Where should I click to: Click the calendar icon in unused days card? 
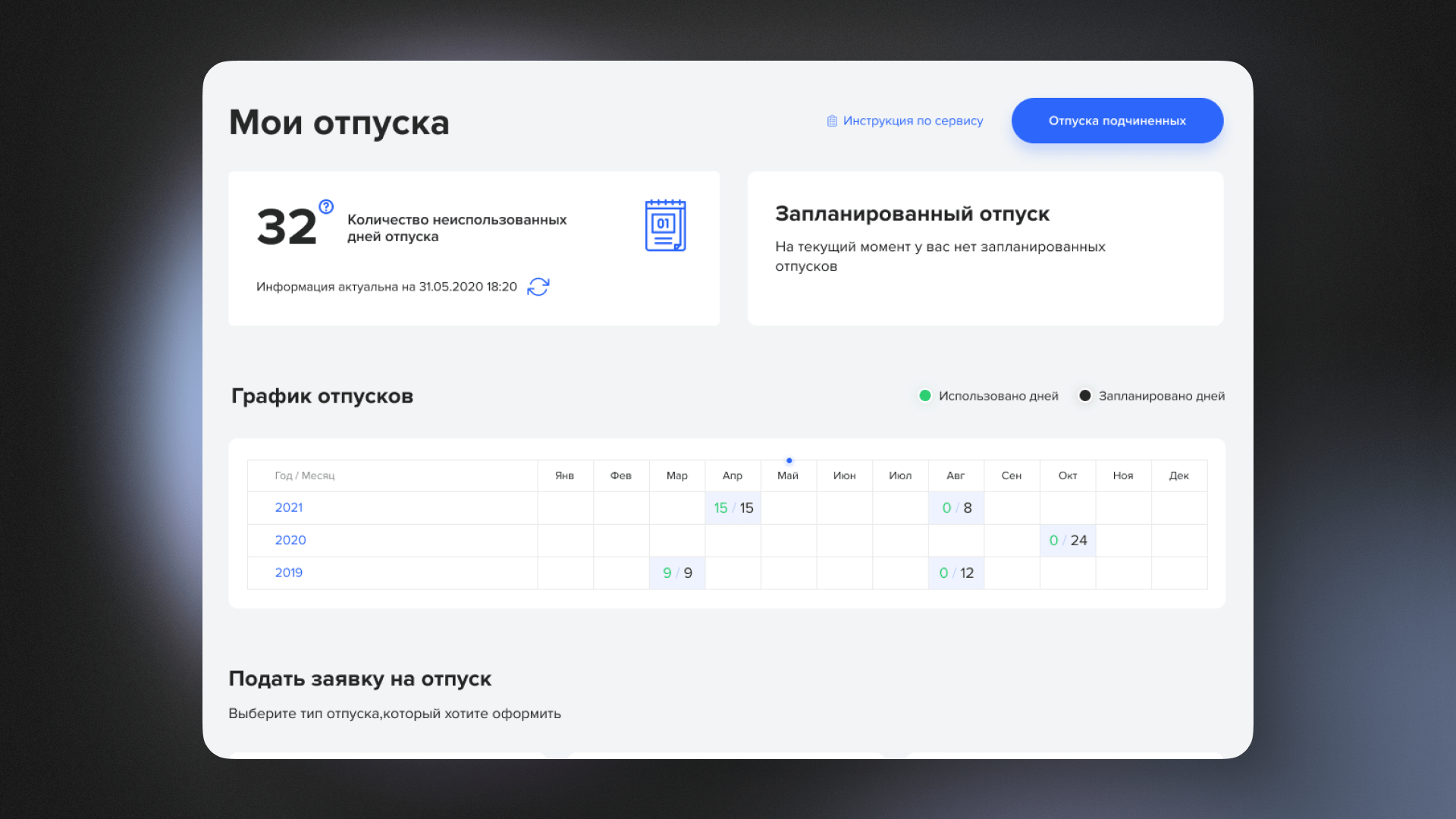(x=665, y=225)
